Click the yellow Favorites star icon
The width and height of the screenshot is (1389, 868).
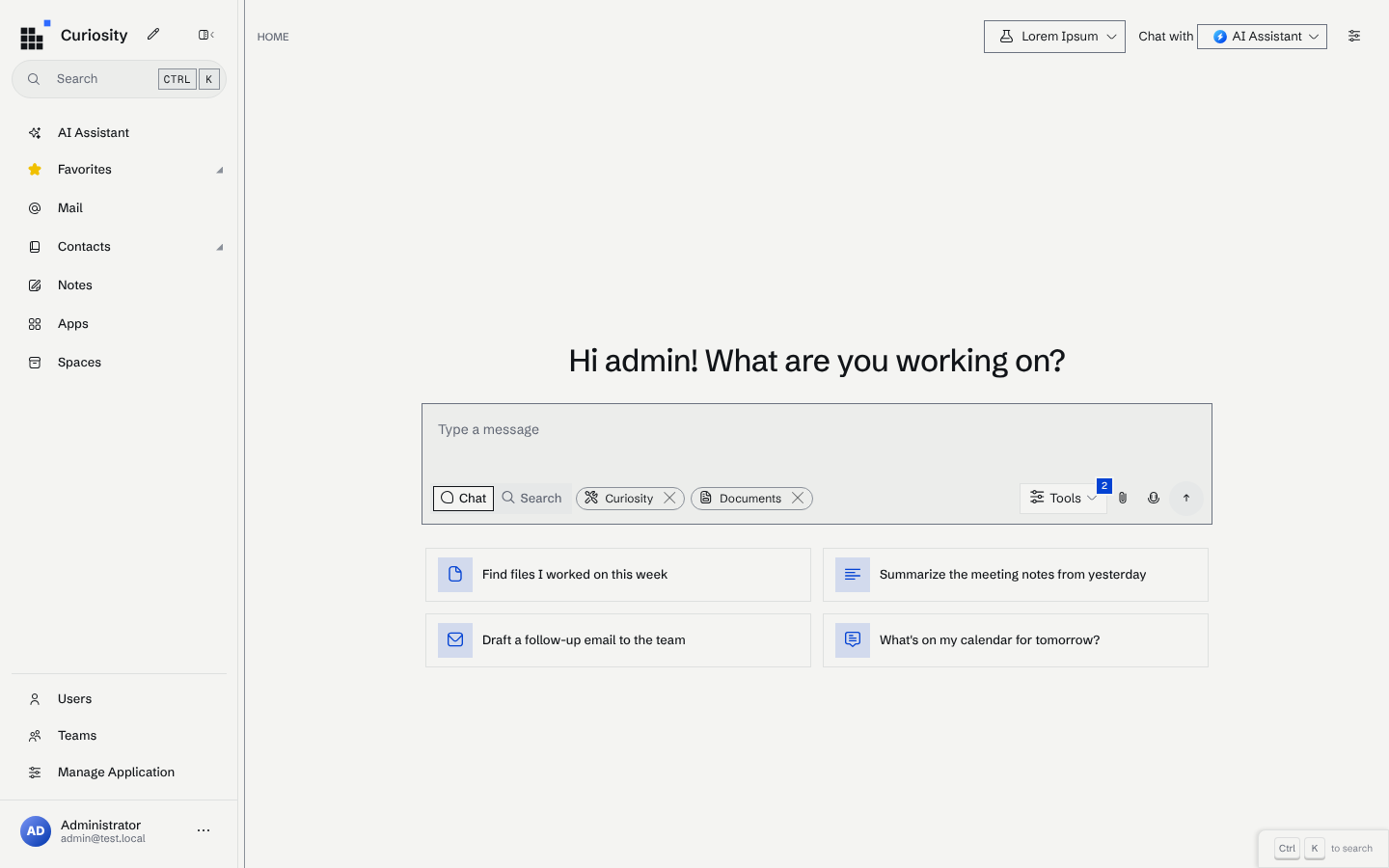pyautogui.click(x=35, y=170)
